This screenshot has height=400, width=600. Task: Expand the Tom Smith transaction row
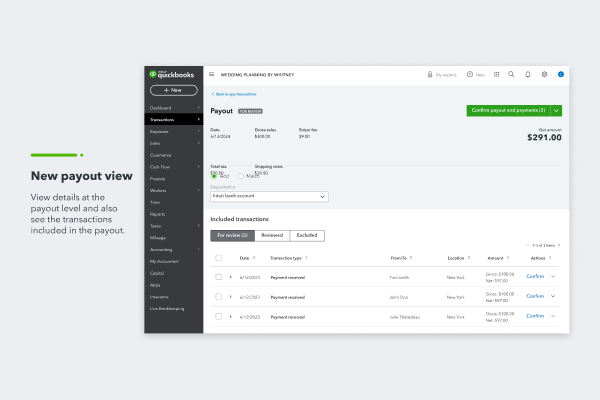[x=230, y=277]
